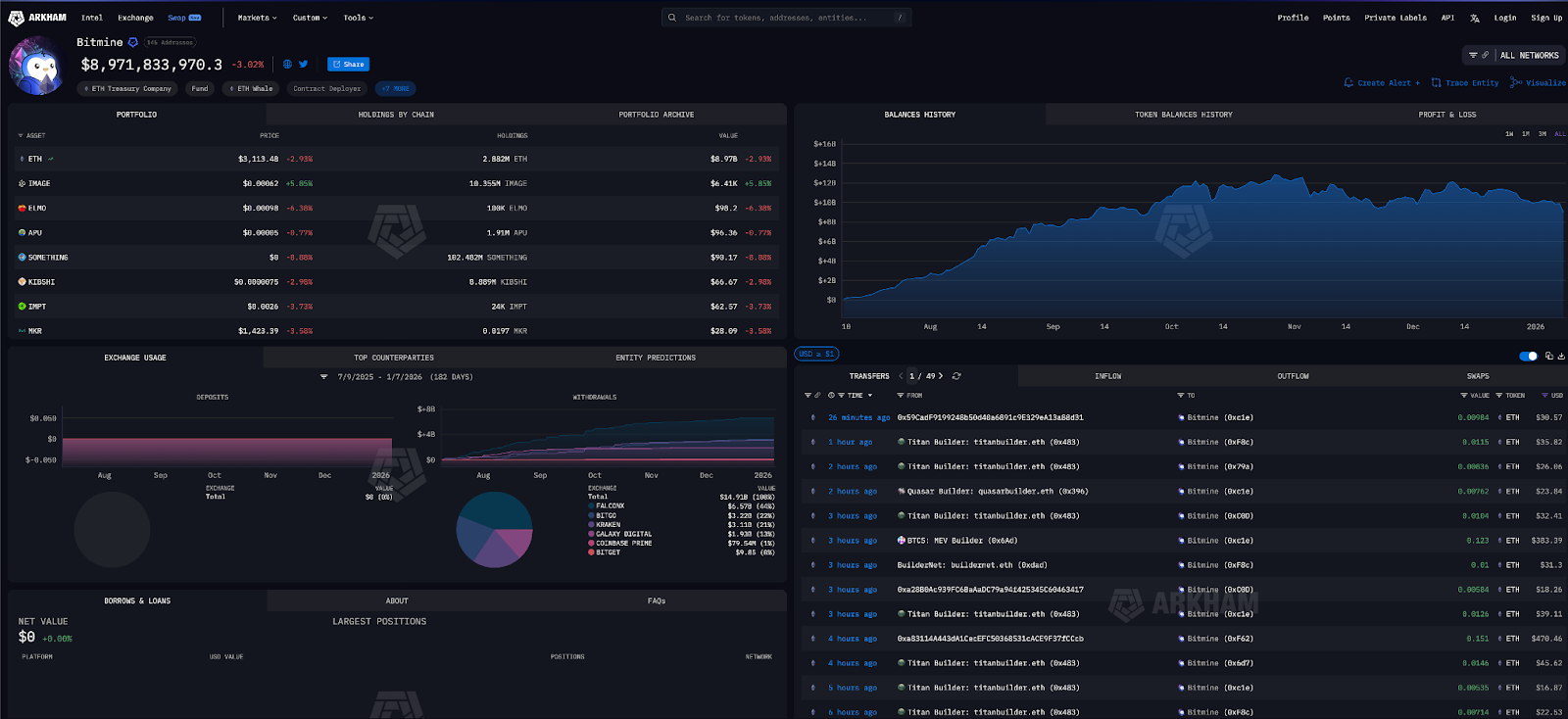Screen dimensions: 1568x719
Task: Click the search tokens input field
Action: coord(786,18)
